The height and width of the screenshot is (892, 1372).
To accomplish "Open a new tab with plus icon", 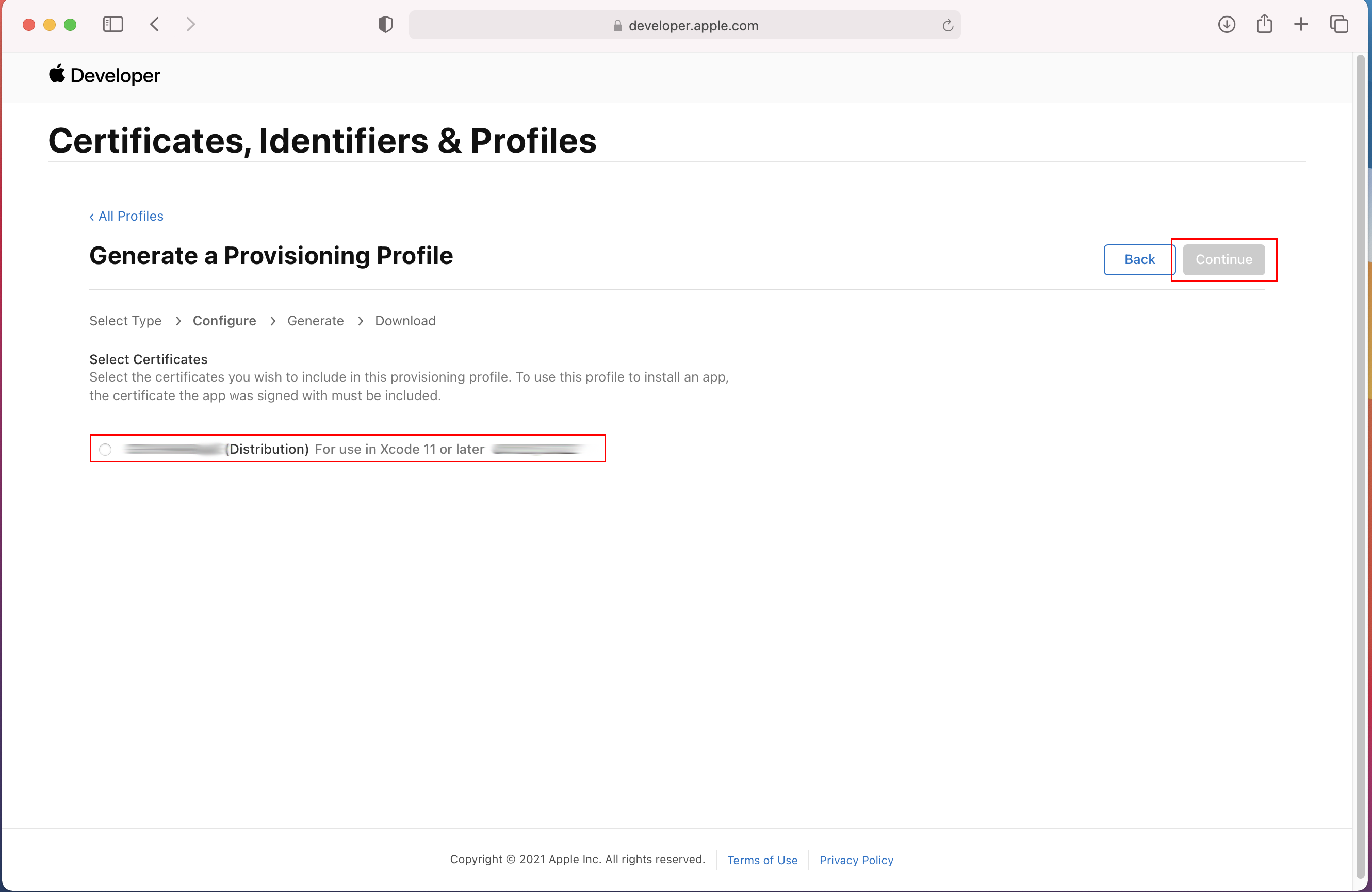I will click(1301, 24).
